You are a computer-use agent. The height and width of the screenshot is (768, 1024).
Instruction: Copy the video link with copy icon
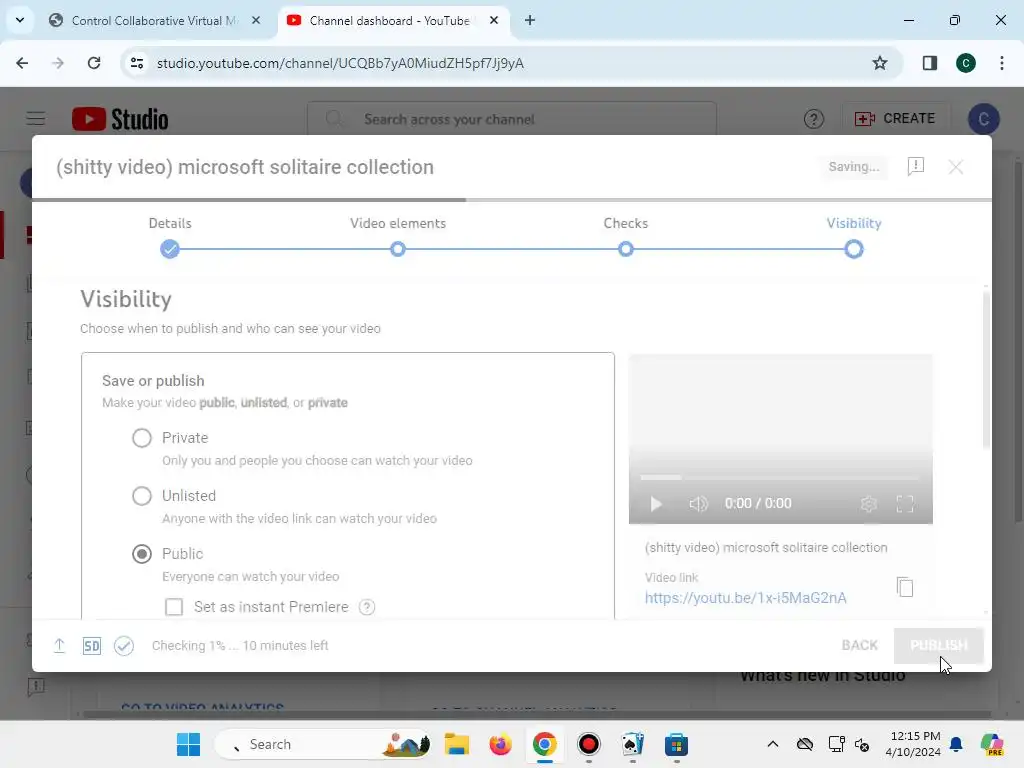tap(904, 587)
